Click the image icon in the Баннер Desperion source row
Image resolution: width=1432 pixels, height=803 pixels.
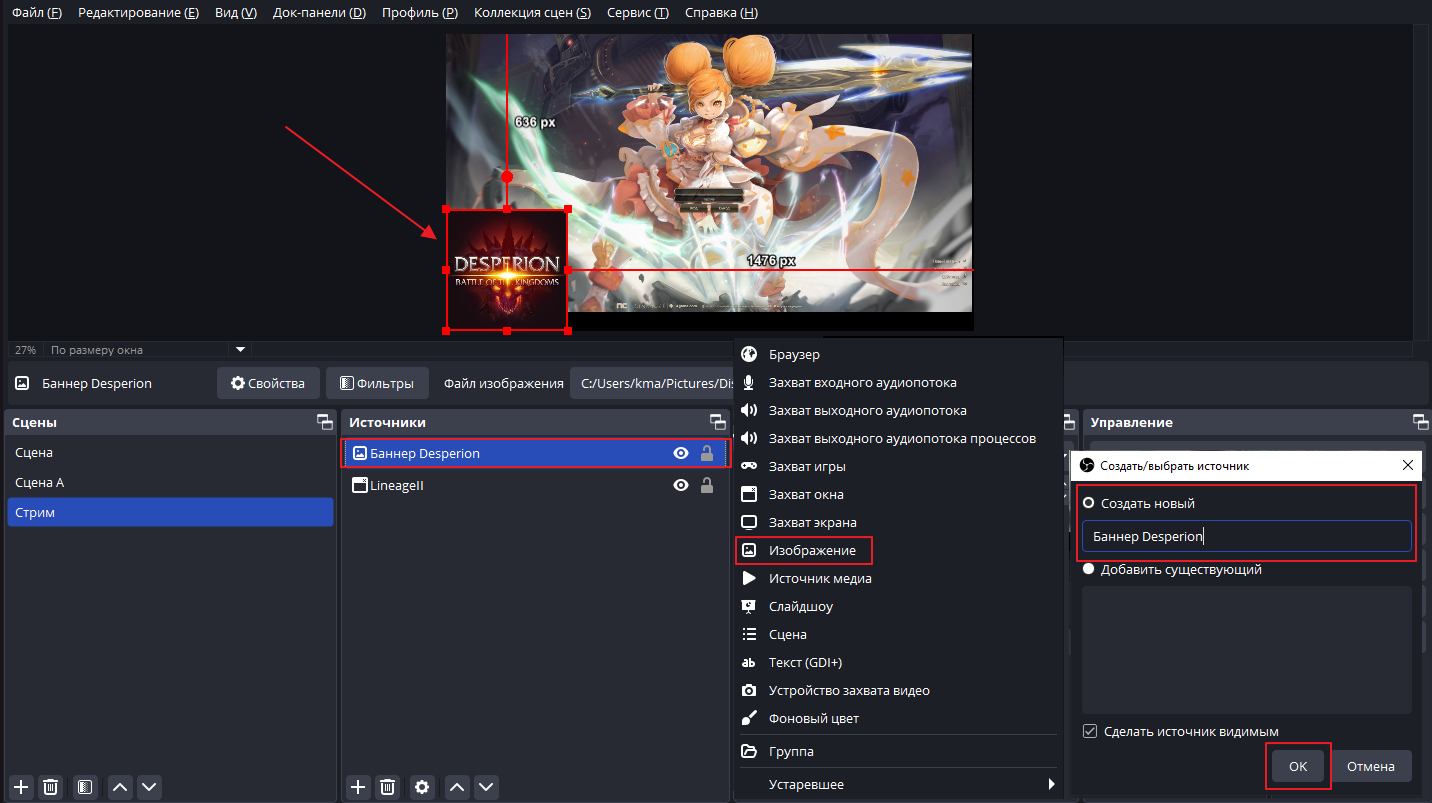360,453
